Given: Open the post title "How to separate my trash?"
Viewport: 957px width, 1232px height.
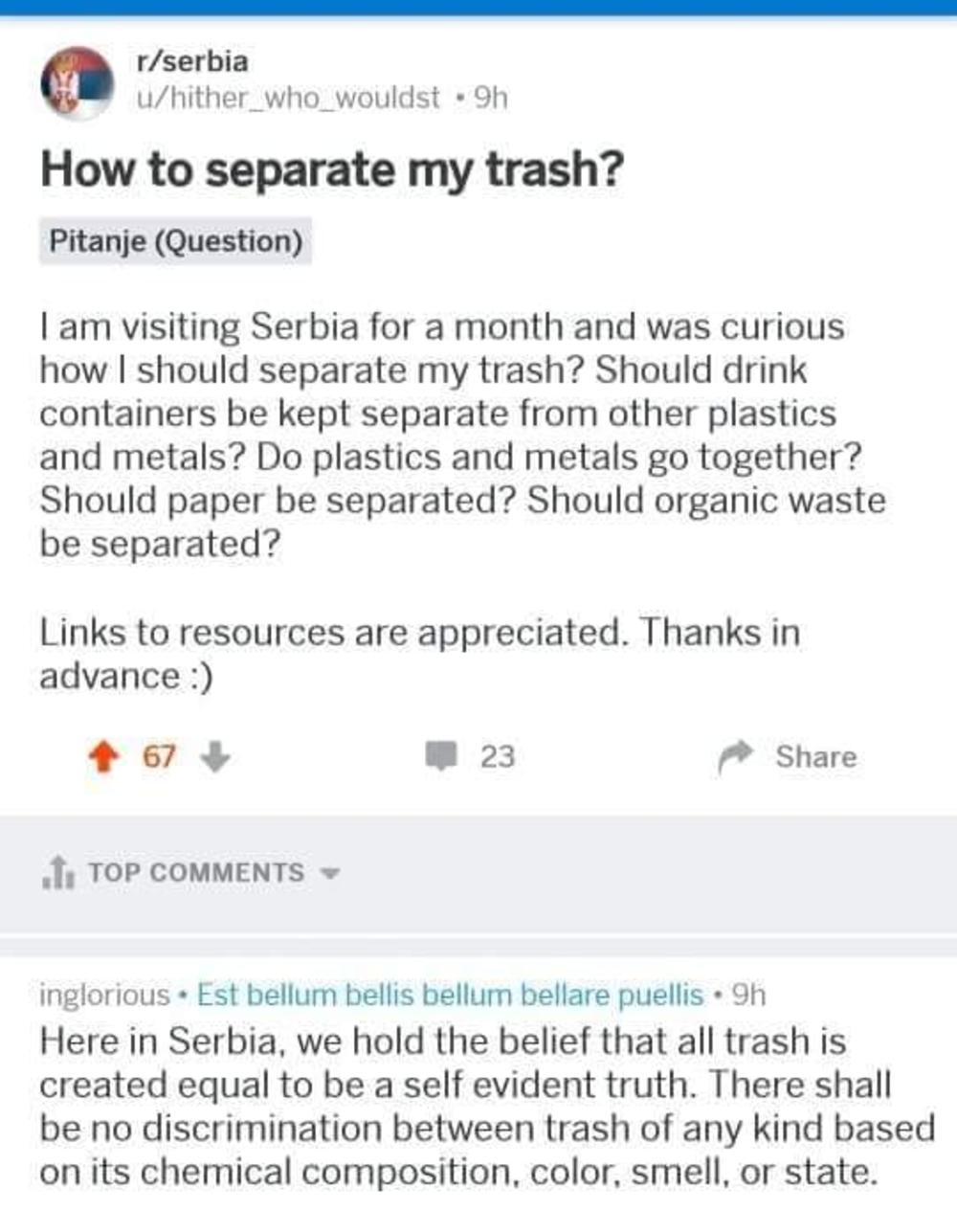Looking at the screenshot, I should click(x=332, y=169).
